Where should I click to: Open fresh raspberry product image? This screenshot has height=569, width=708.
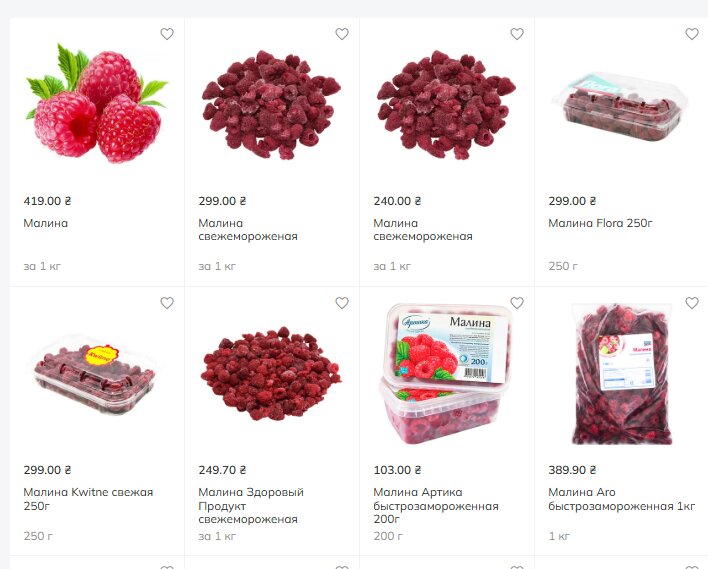(97, 103)
